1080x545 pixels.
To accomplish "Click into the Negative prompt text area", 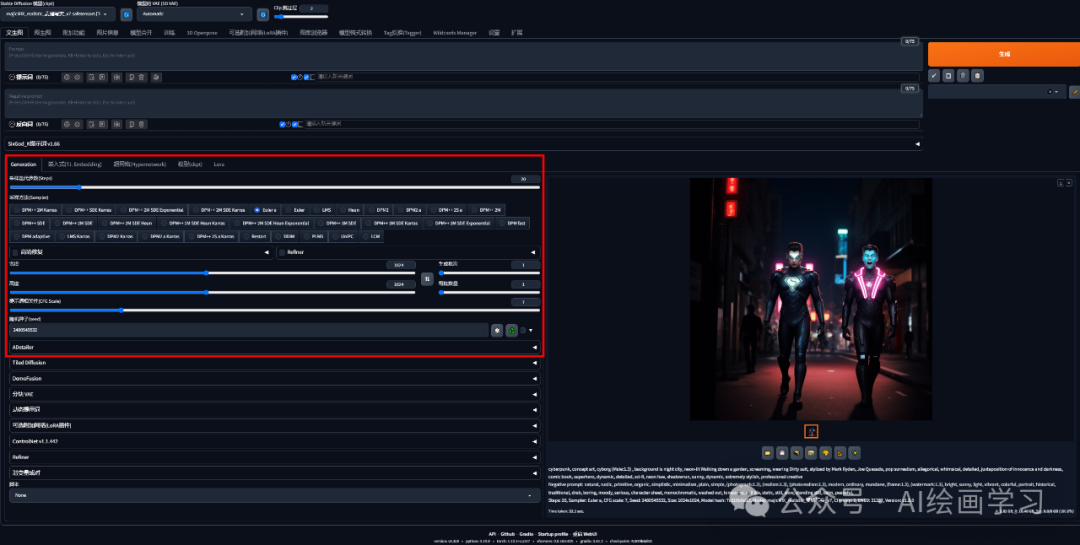I will click(x=463, y=103).
